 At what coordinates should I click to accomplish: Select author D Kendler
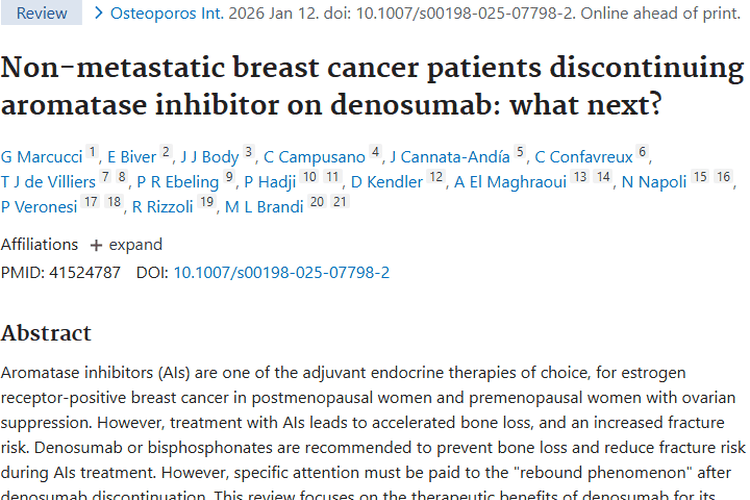click(x=394, y=181)
